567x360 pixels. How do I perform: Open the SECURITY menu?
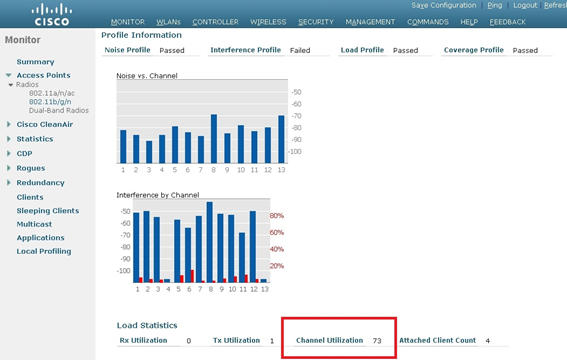pos(316,22)
